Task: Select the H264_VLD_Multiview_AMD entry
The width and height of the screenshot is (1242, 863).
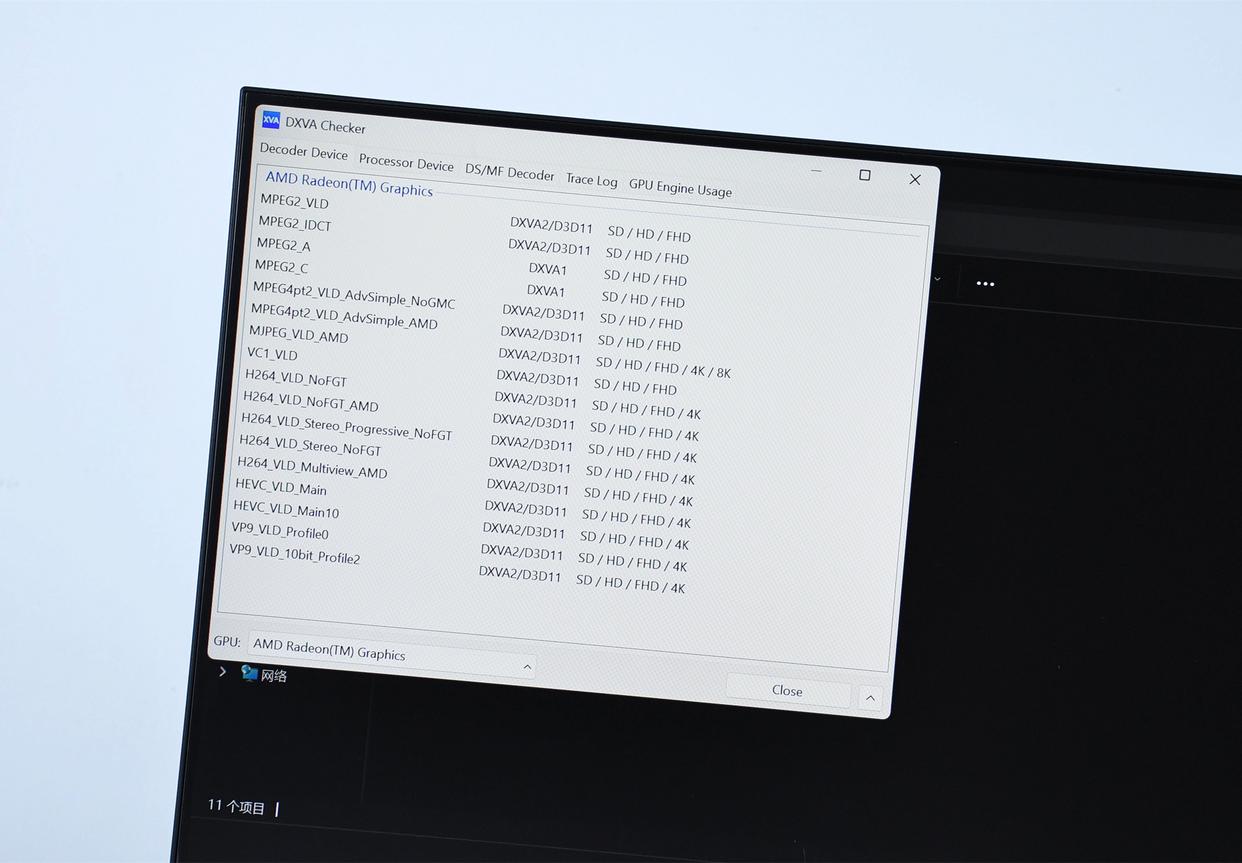Action: 312,468
